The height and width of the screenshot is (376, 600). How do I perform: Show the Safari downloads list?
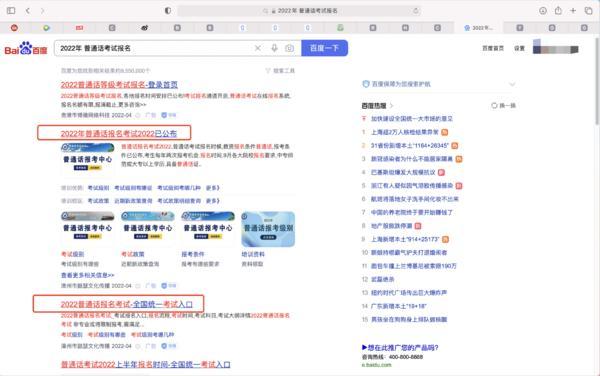click(543, 11)
